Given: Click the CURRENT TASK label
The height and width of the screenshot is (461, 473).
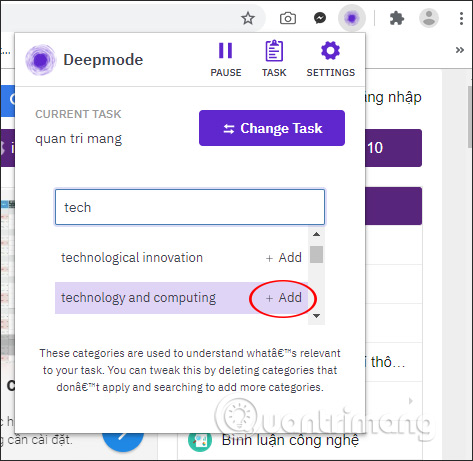Looking at the screenshot, I should (78, 114).
